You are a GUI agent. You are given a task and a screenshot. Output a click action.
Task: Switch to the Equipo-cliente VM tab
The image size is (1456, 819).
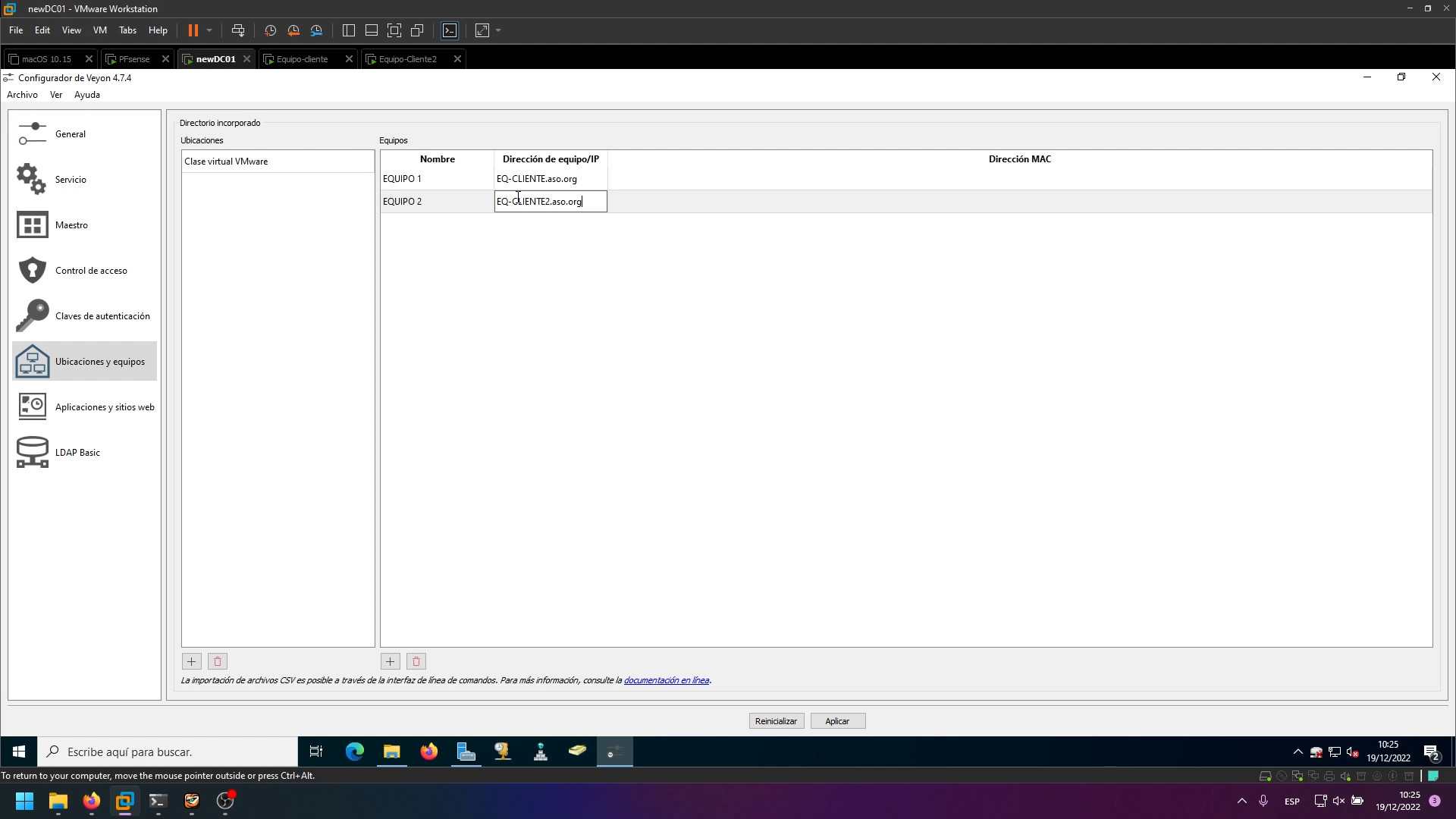coord(302,59)
